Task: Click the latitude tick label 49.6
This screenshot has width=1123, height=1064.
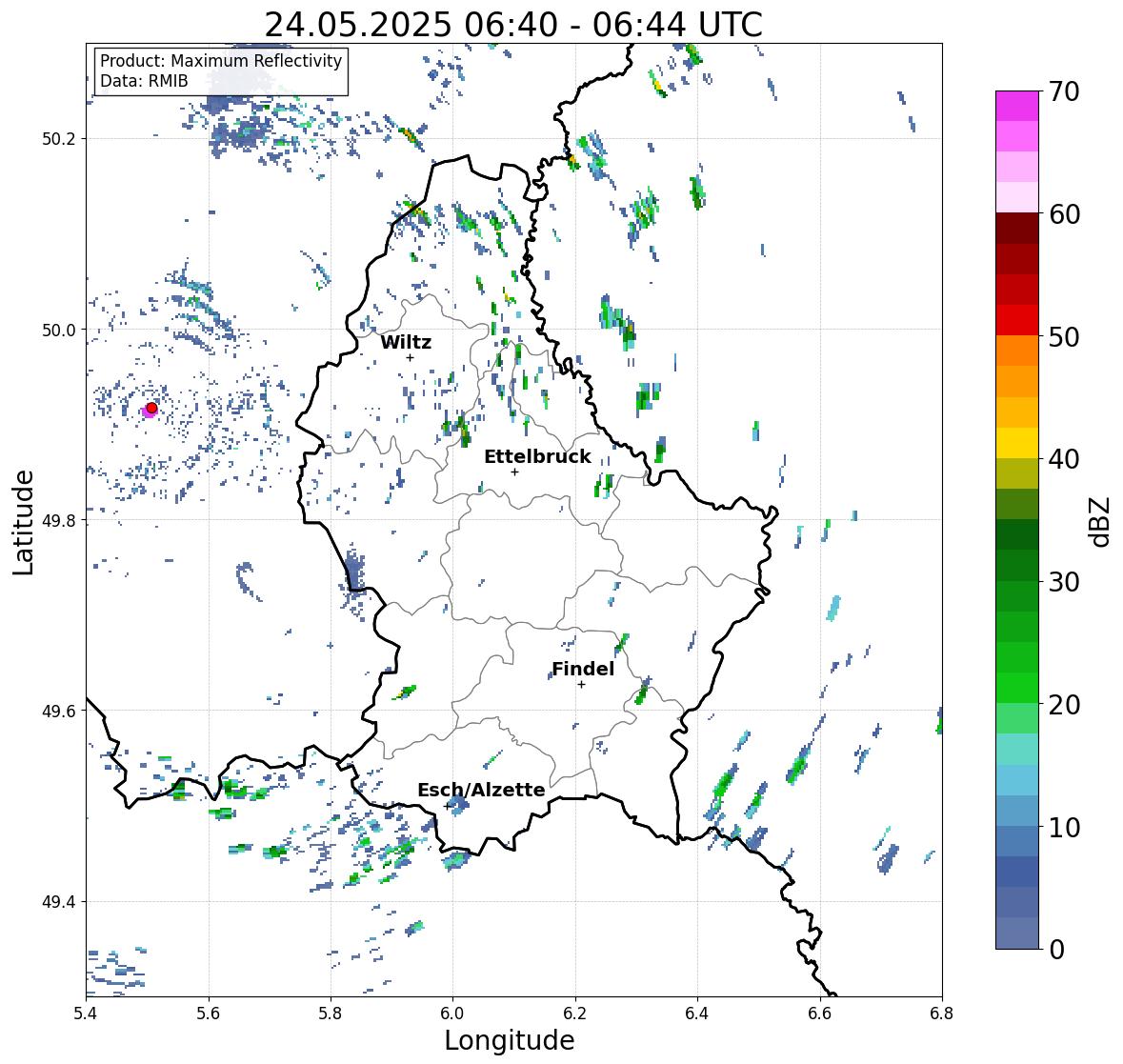Action: (x=59, y=711)
